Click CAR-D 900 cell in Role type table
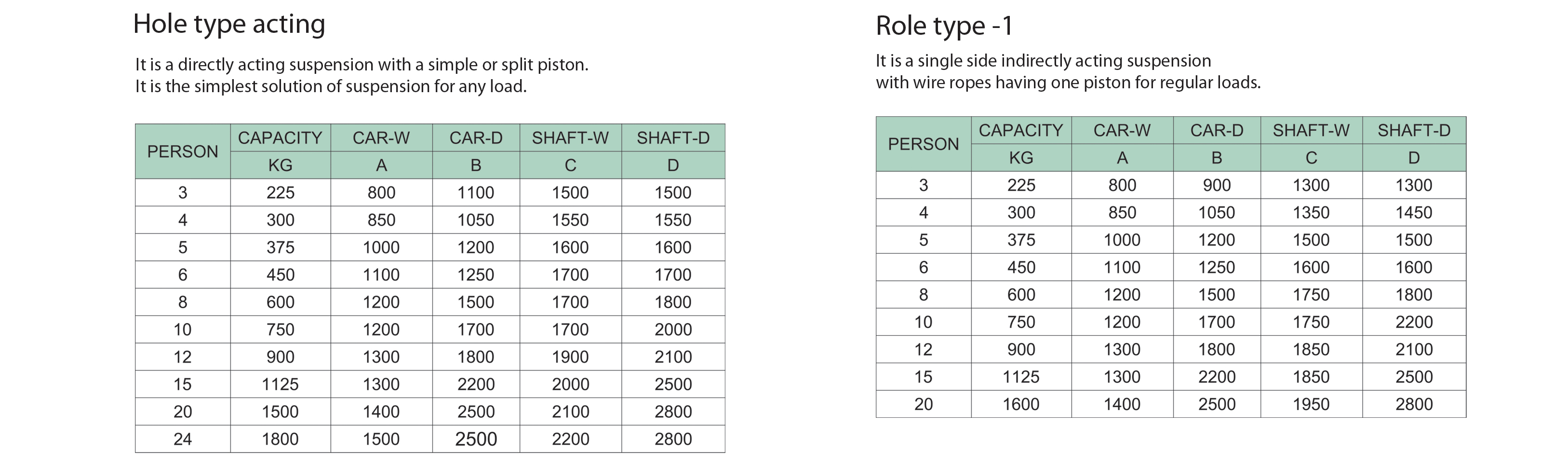The width and height of the screenshot is (1568, 468). [x=1216, y=185]
